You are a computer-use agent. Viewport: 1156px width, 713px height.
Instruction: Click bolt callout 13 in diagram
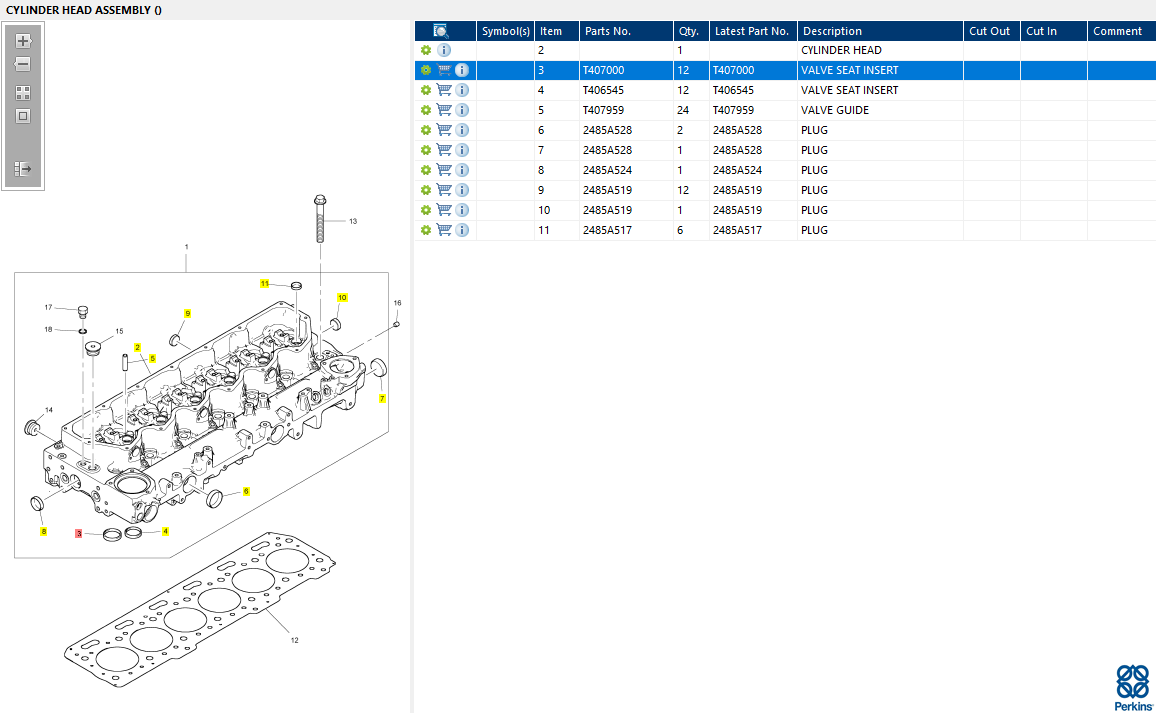tap(353, 221)
